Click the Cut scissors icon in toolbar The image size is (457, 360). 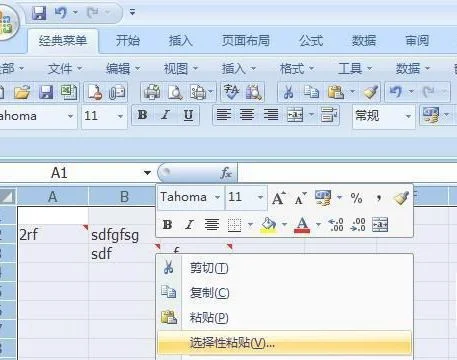[288, 92]
